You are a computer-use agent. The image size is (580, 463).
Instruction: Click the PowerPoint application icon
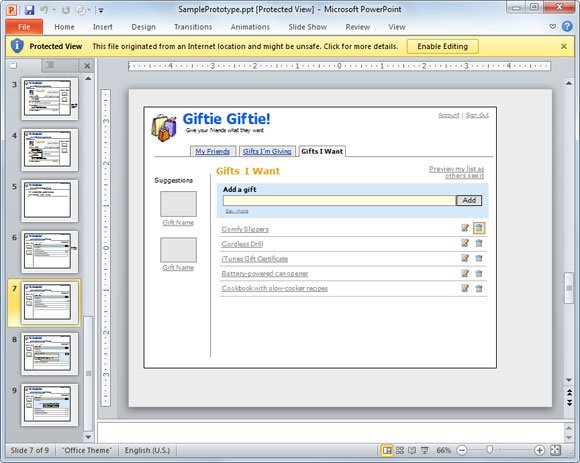coord(12,10)
